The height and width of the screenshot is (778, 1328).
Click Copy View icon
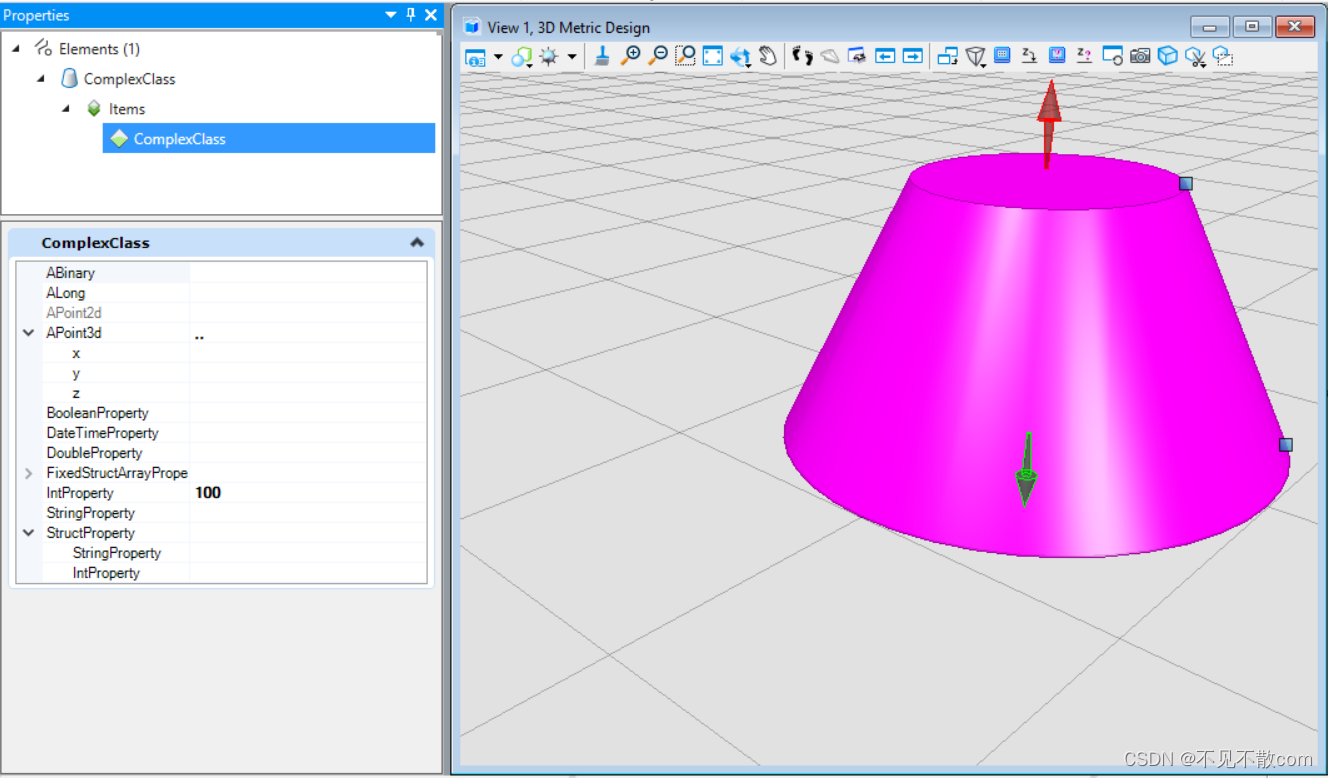pos(947,56)
